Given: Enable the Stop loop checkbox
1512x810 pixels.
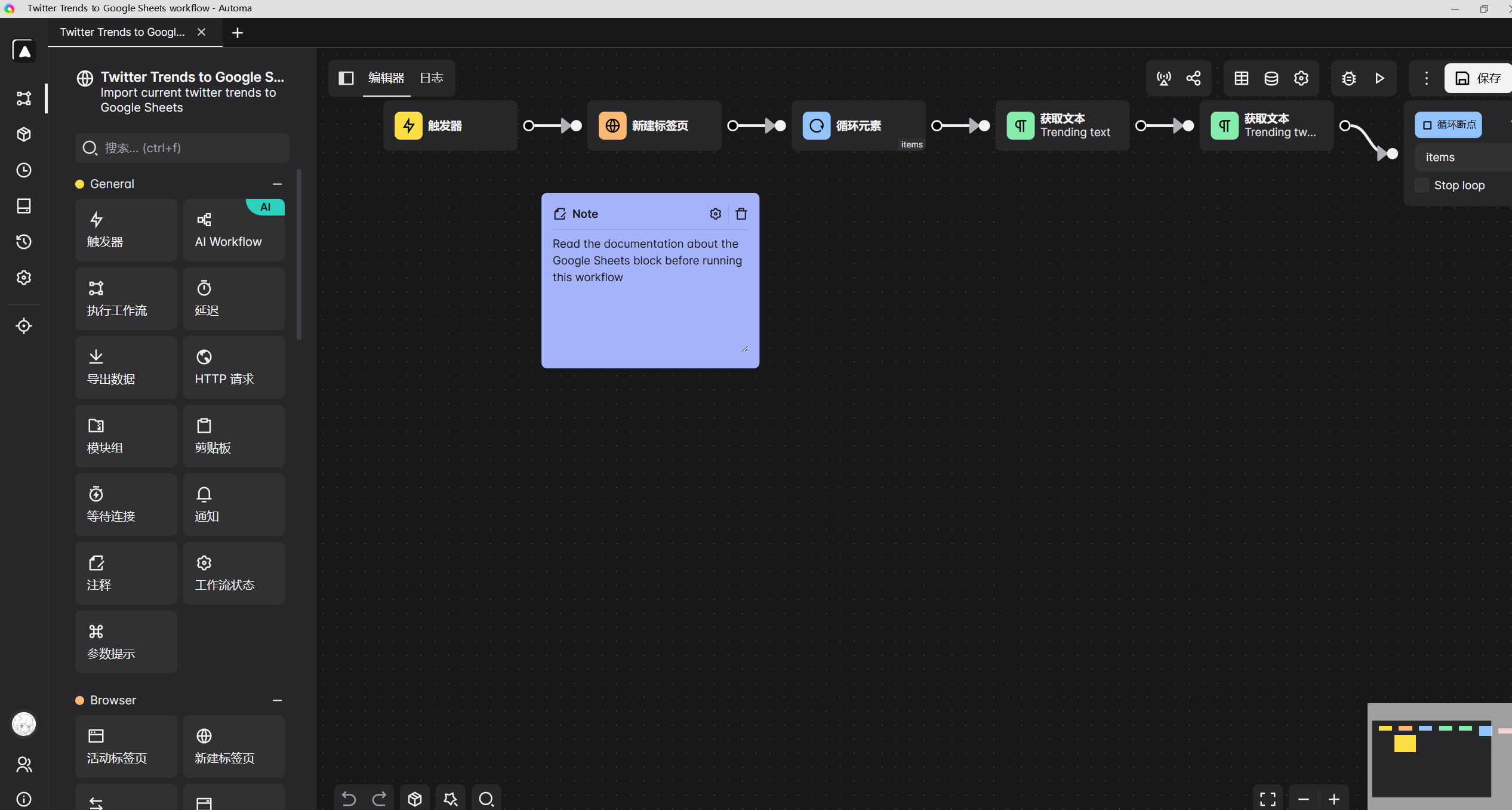Looking at the screenshot, I should [1422, 186].
